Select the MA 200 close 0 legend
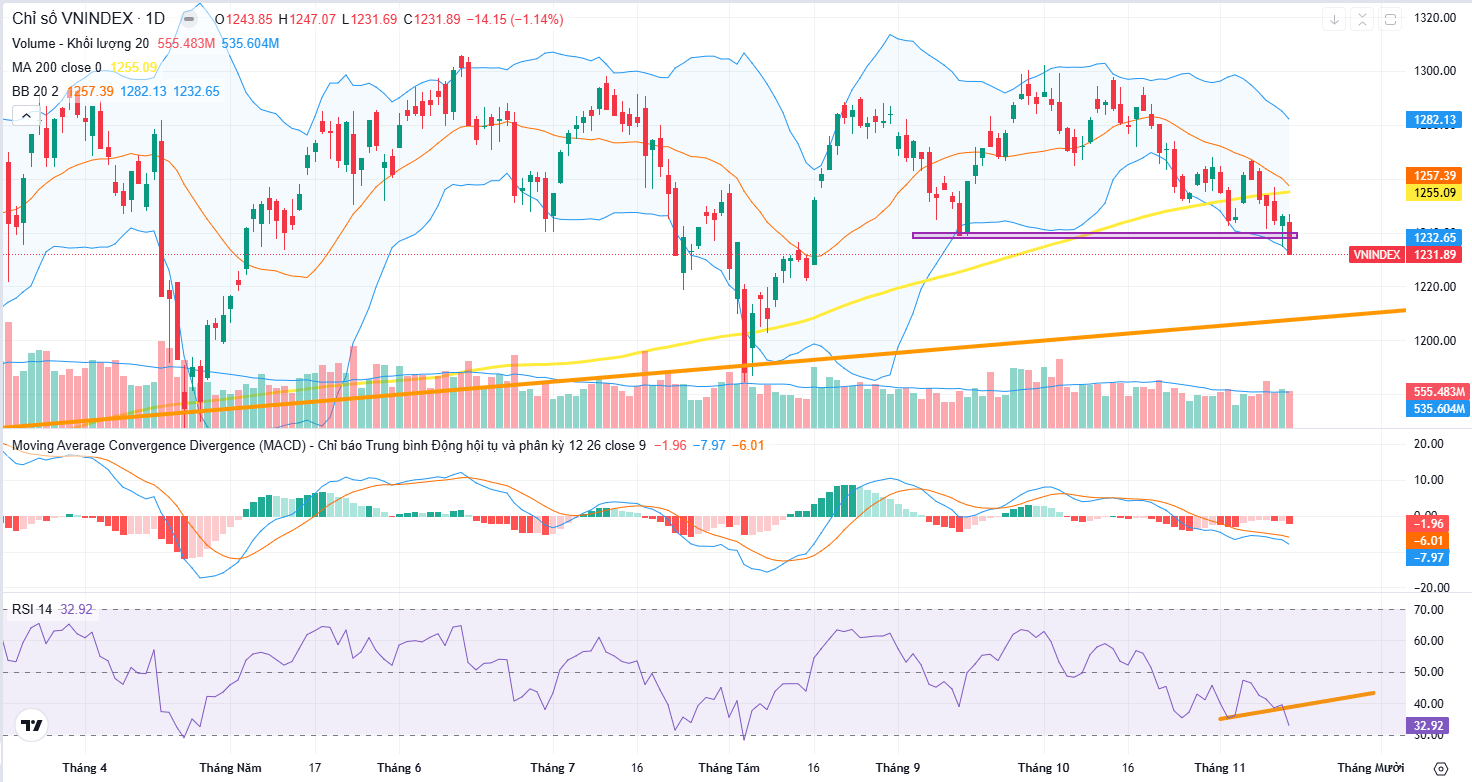This screenshot has height=782, width=1472. [56, 67]
